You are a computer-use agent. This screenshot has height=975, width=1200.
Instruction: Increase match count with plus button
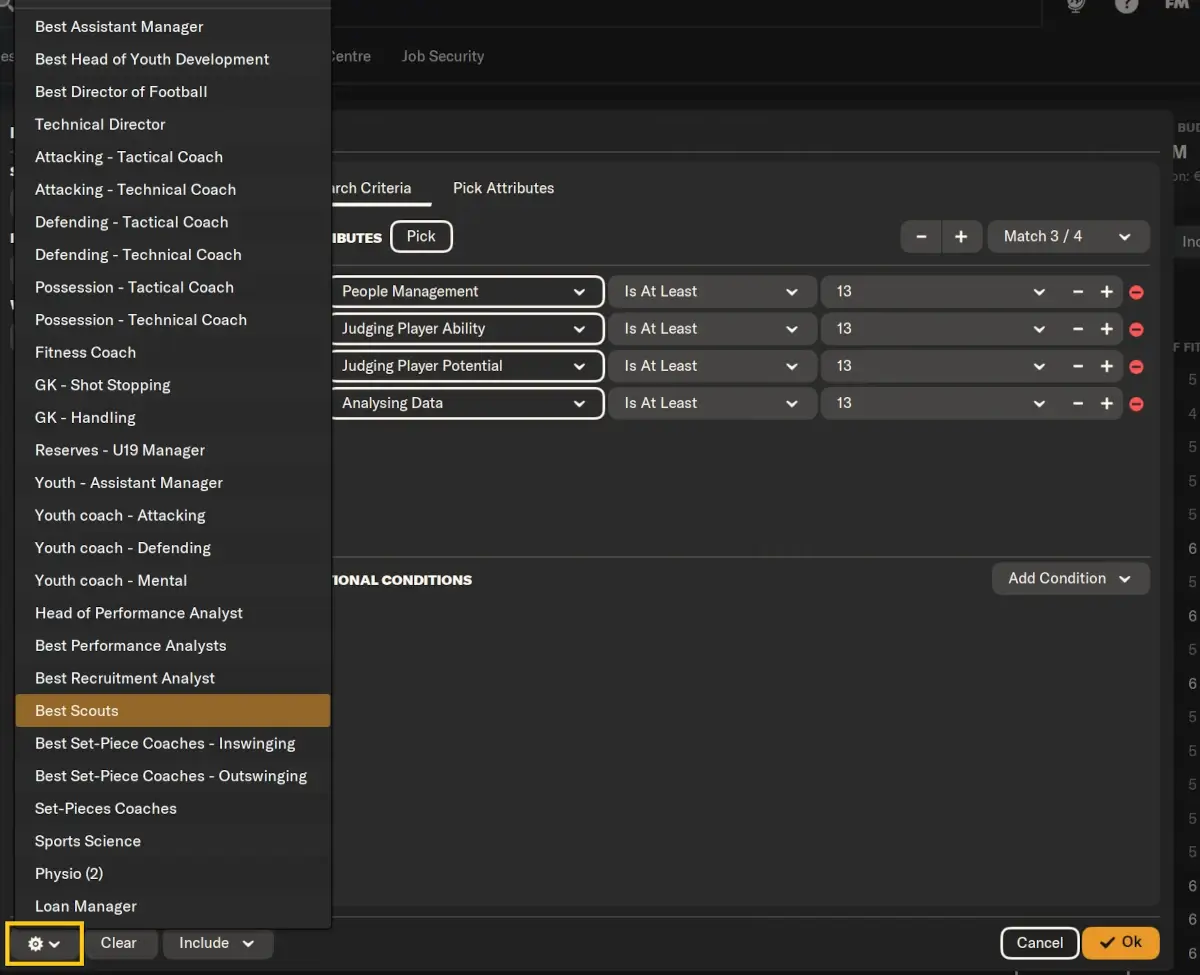pos(961,236)
